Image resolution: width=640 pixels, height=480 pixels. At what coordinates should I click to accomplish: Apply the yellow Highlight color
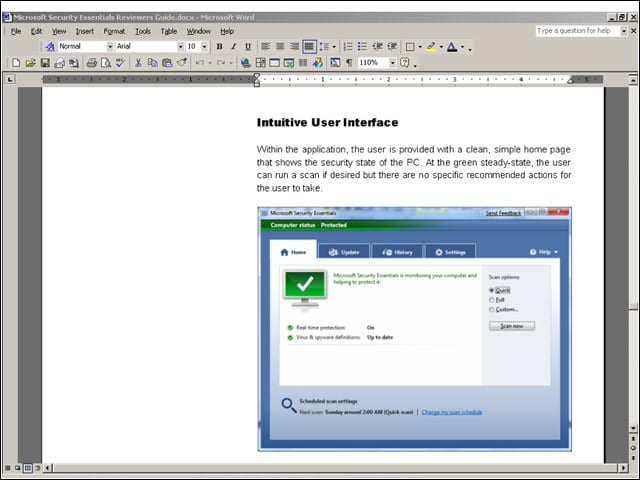431,47
